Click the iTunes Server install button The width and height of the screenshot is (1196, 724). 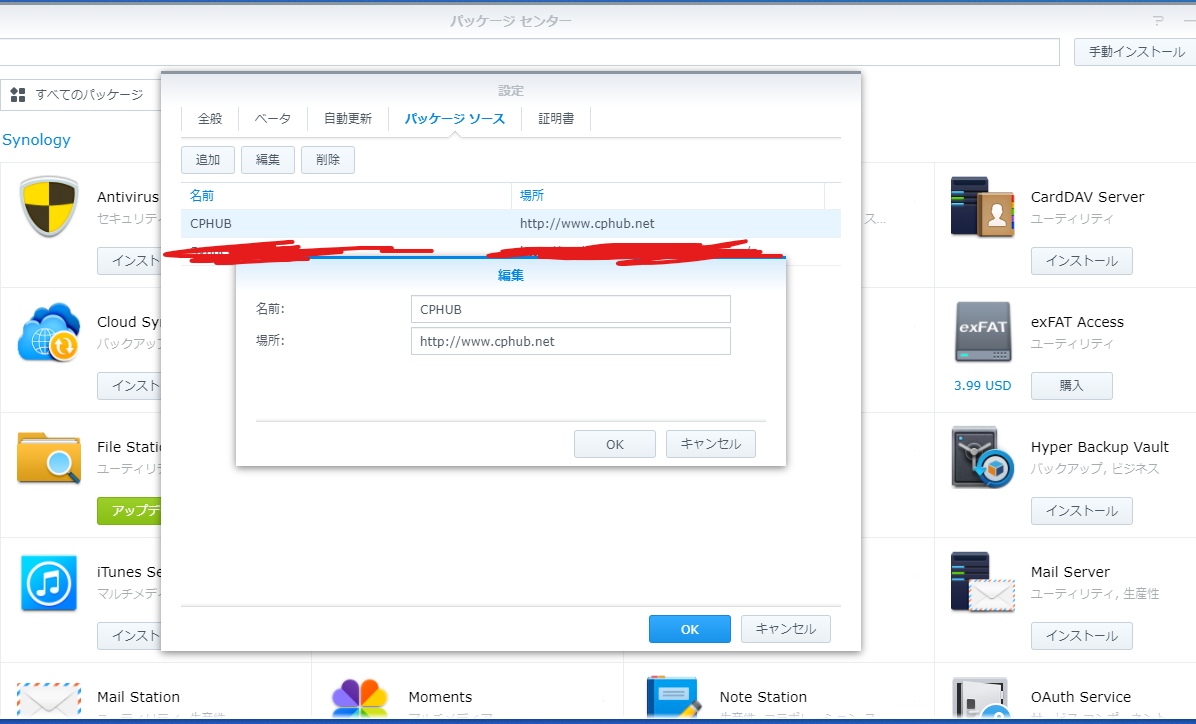[130, 636]
